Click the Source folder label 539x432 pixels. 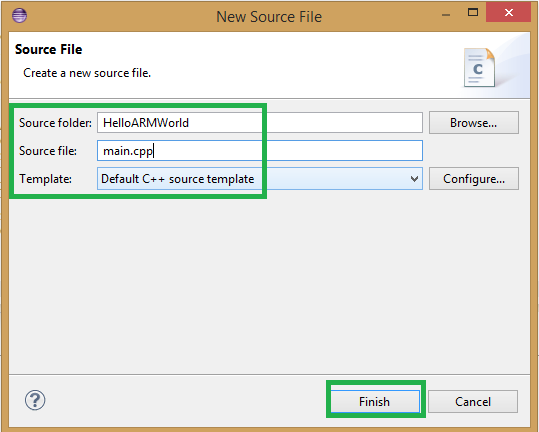[x=55, y=123]
